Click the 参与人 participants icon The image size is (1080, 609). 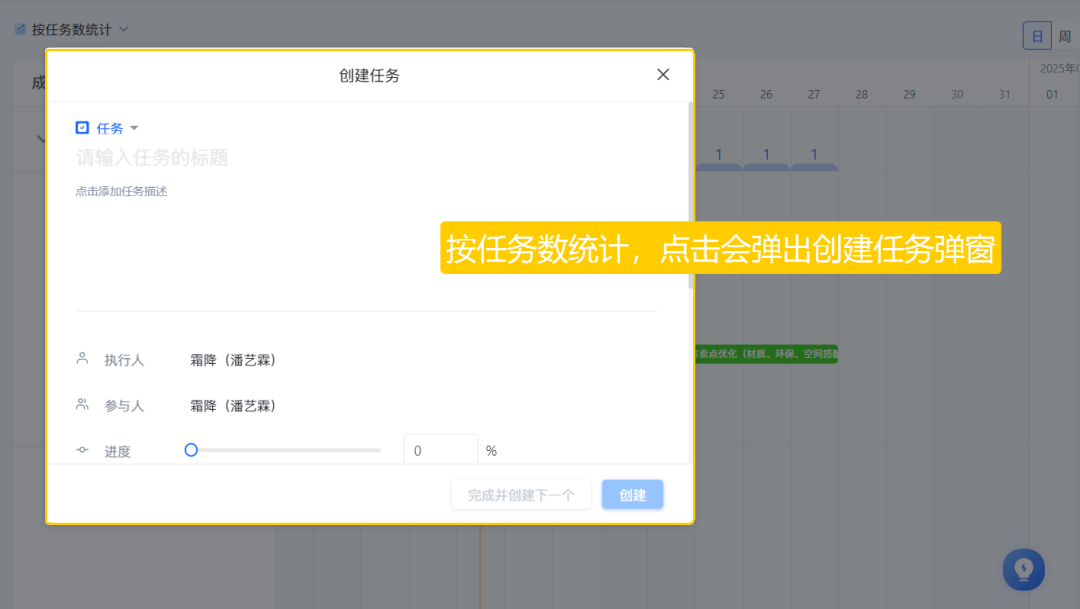[x=82, y=405]
